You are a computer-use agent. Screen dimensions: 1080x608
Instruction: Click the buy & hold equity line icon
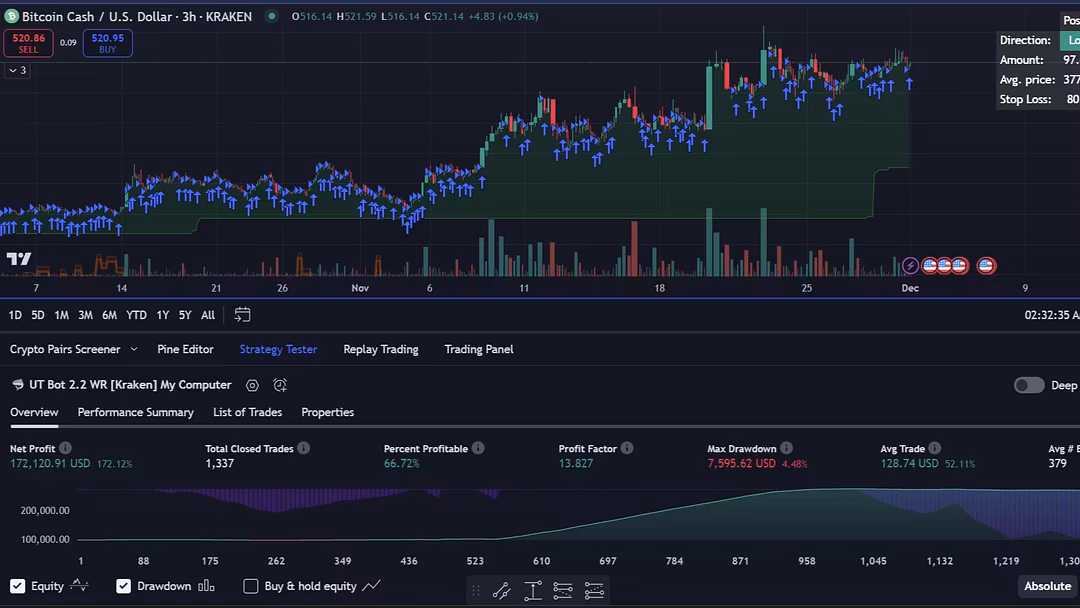371,586
